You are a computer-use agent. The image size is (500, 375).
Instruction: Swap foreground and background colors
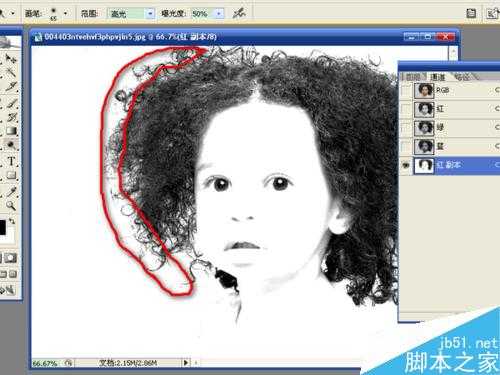tap(12, 221)
